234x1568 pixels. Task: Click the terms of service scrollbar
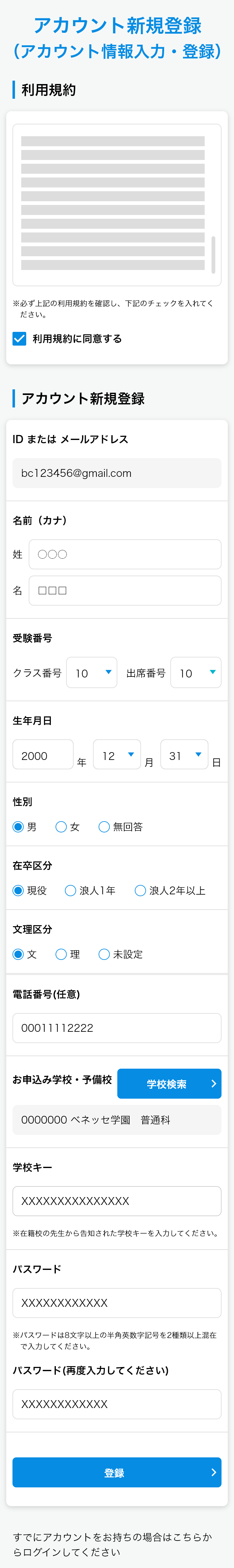[213, 255]
